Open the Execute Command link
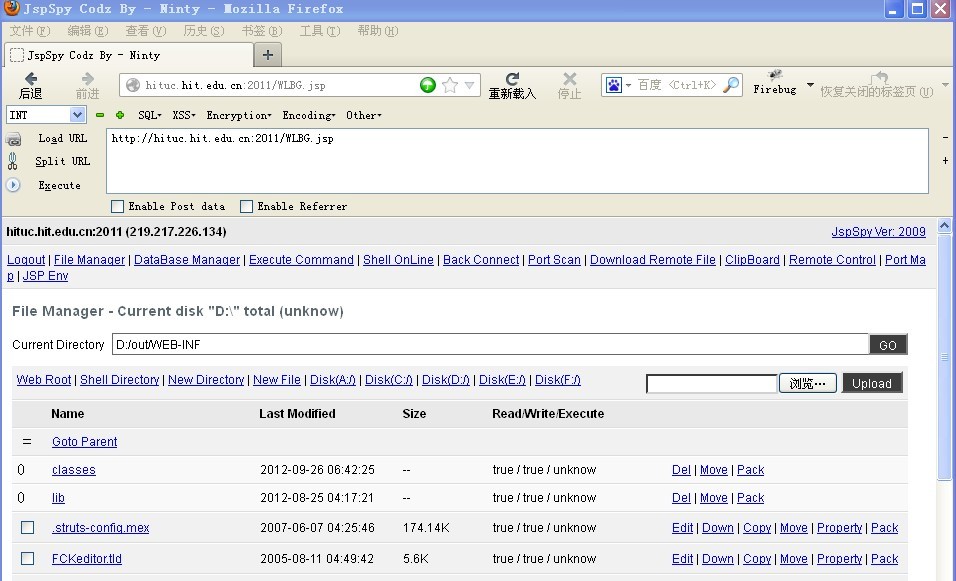 point(301,260)
